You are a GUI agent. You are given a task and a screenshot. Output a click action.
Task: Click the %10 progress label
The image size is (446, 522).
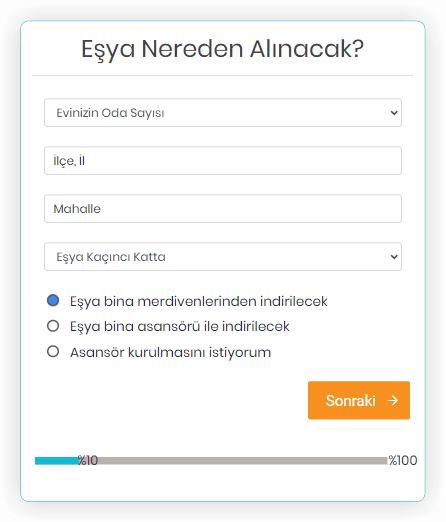[88, 461]
